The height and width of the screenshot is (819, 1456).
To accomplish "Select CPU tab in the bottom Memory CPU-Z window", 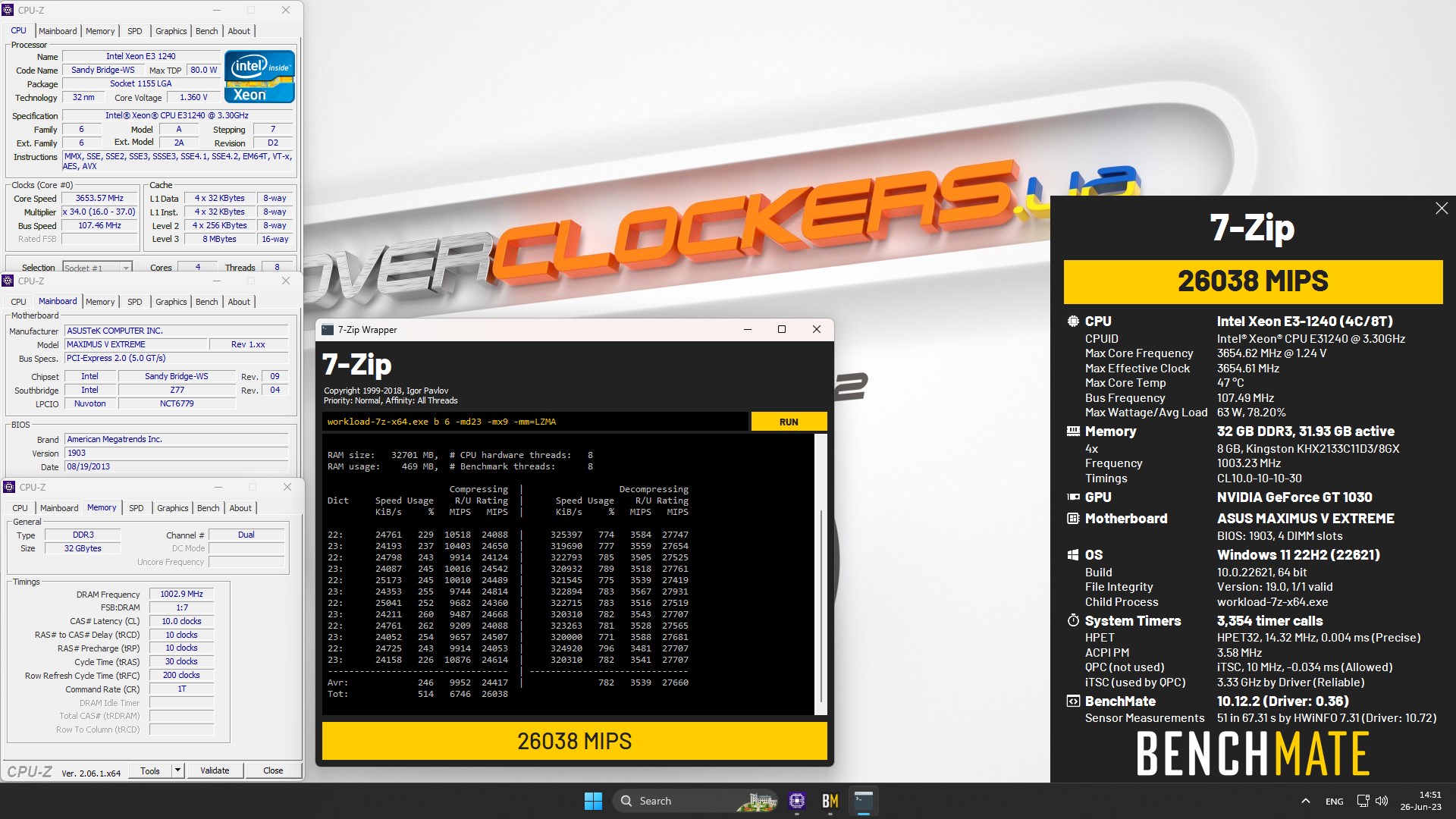I will [x=20, y=508].
